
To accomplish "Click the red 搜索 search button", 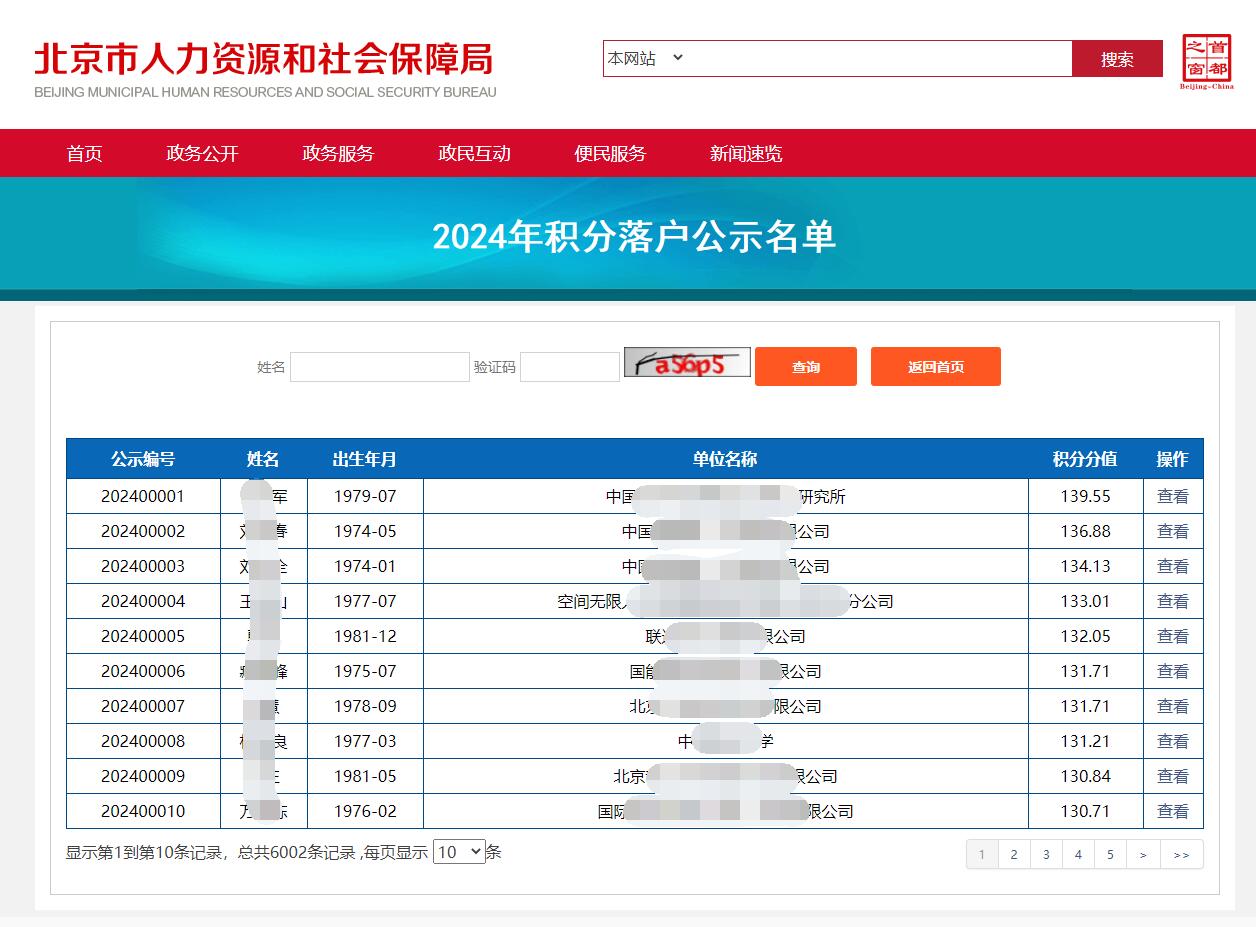I will (x=1117, y=59).
